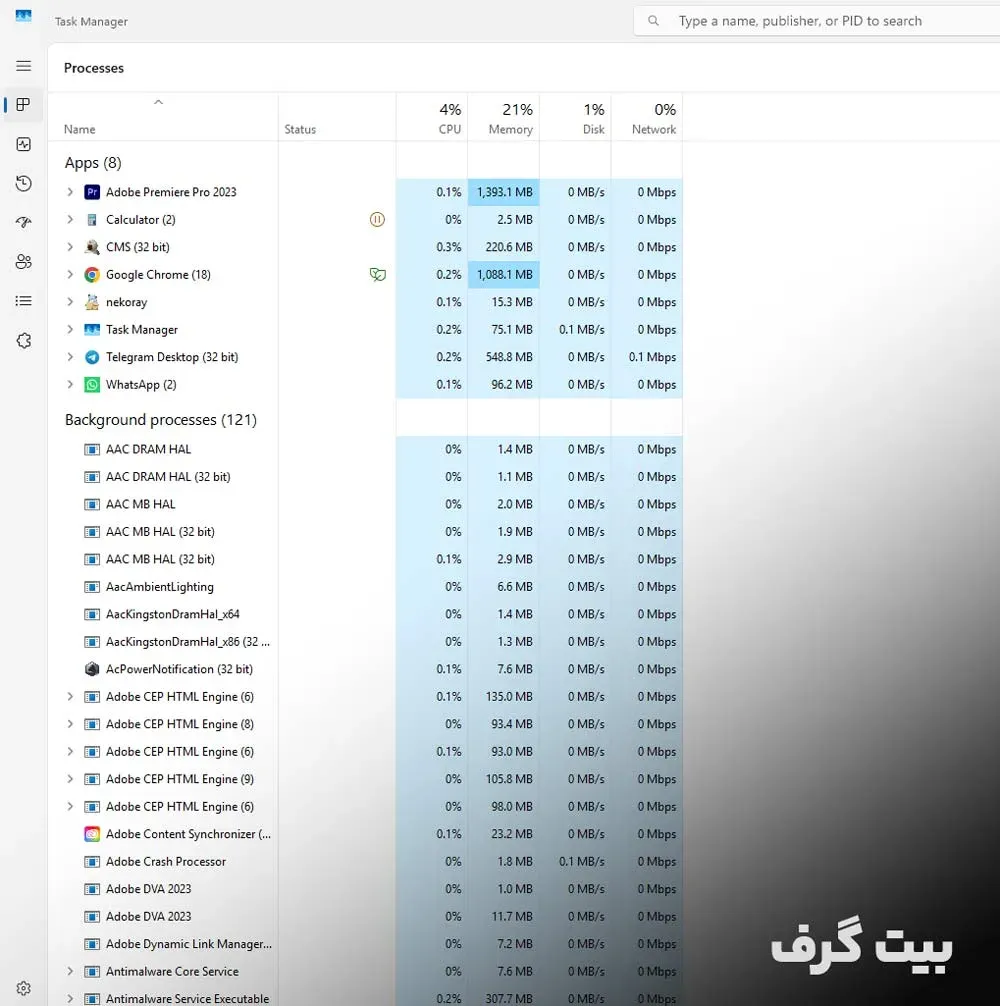Click Premiere Pro memory value 1,393.1 MB
Image resolution: width=1000 pixels, height=1006 pixels.
pyautogui.click(x=504, y=192)
